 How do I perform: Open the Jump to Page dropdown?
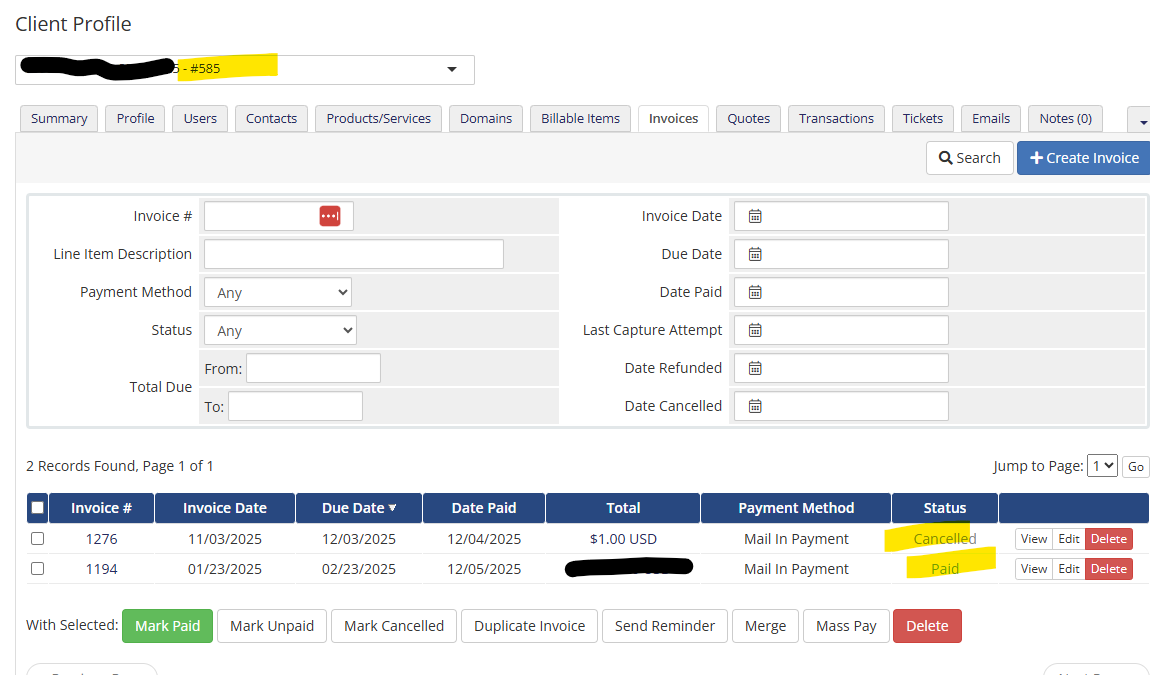click(x=1102, y=466)
